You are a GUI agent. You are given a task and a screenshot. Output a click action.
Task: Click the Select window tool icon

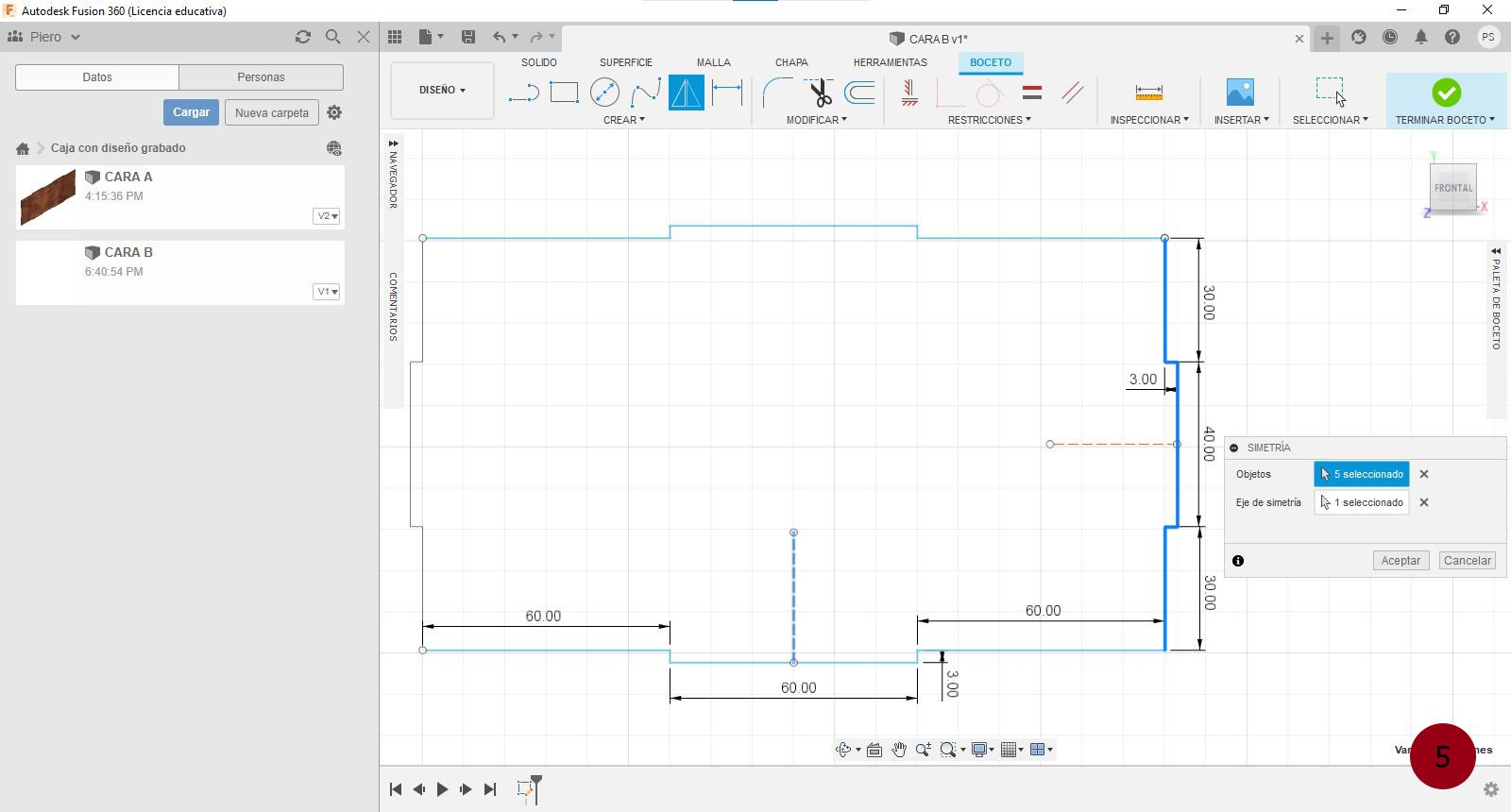pyautogui.click(x=1330, y=92)
